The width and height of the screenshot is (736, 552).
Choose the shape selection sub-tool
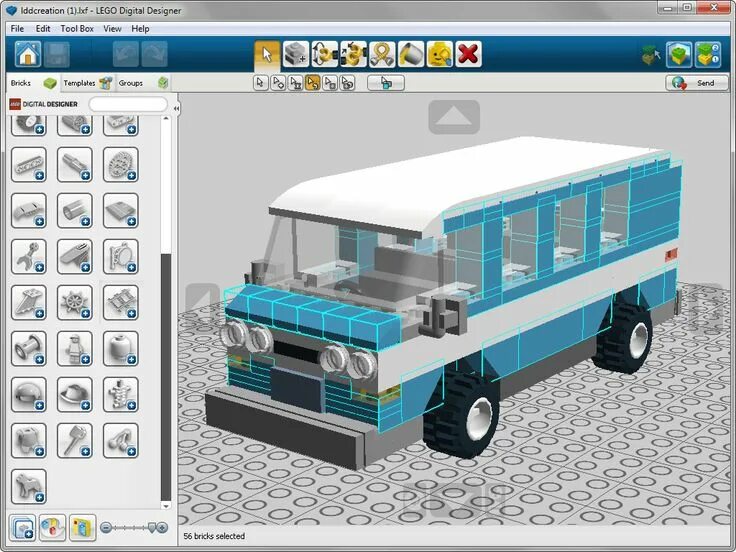[x=330, y=83]
